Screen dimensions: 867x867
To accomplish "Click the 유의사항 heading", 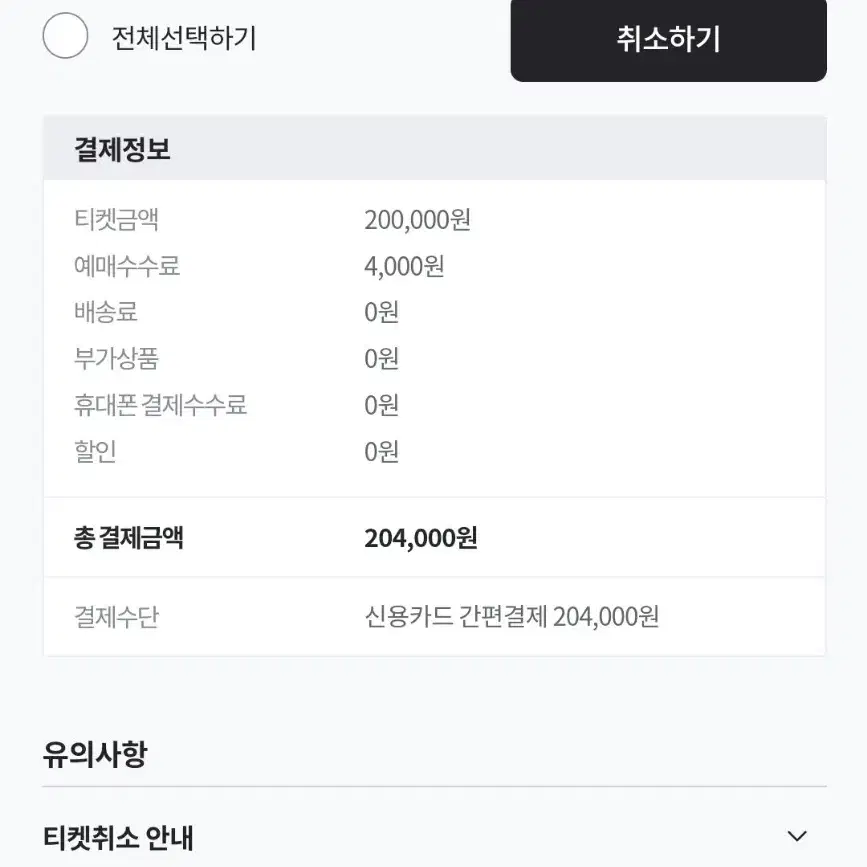I will pyautogui.click(x=95, y=754).
